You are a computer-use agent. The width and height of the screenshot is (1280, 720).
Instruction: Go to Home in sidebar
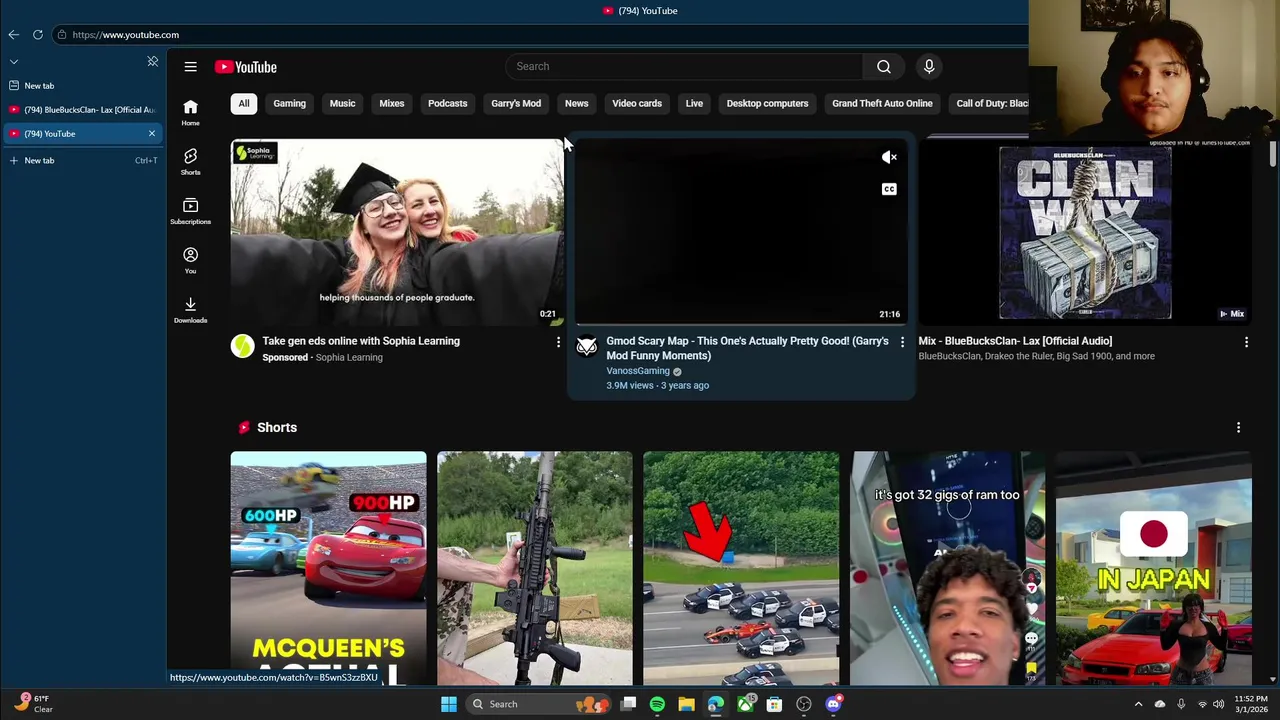(190, 113)
